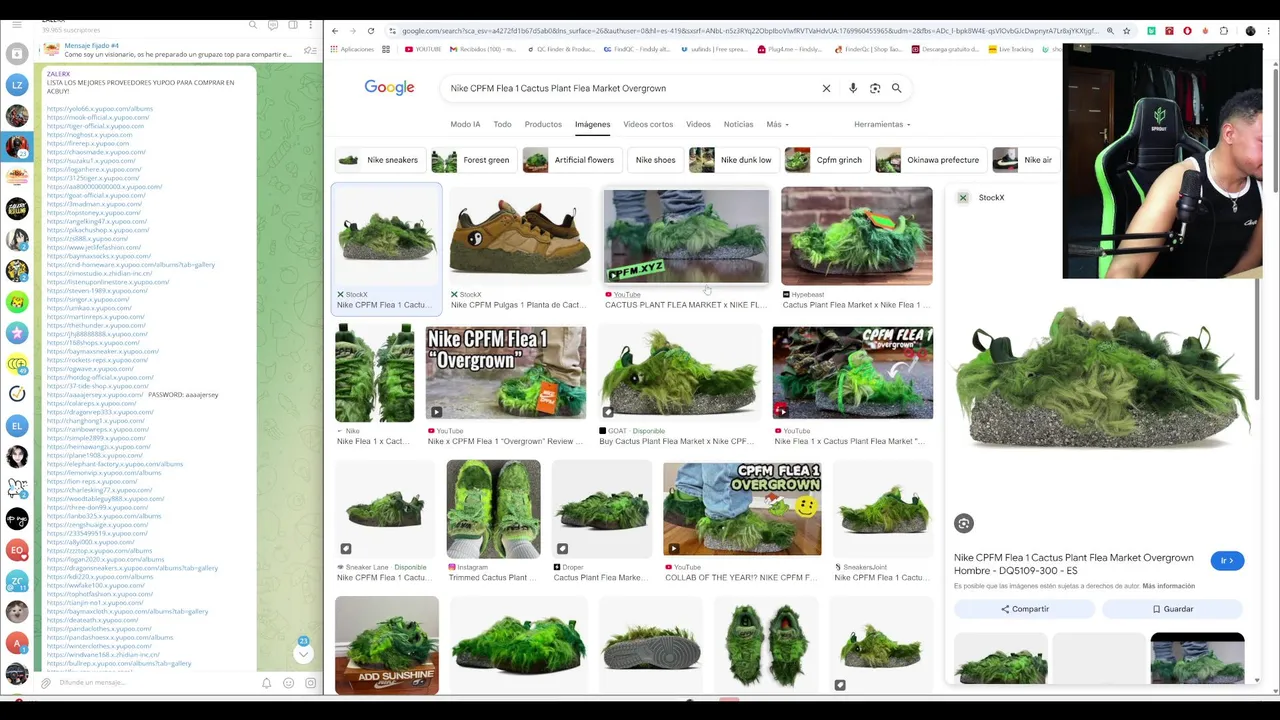Screen dimensions: 1280x720
Task: Open Chrome profile avatar
Action: (1250, 31)
